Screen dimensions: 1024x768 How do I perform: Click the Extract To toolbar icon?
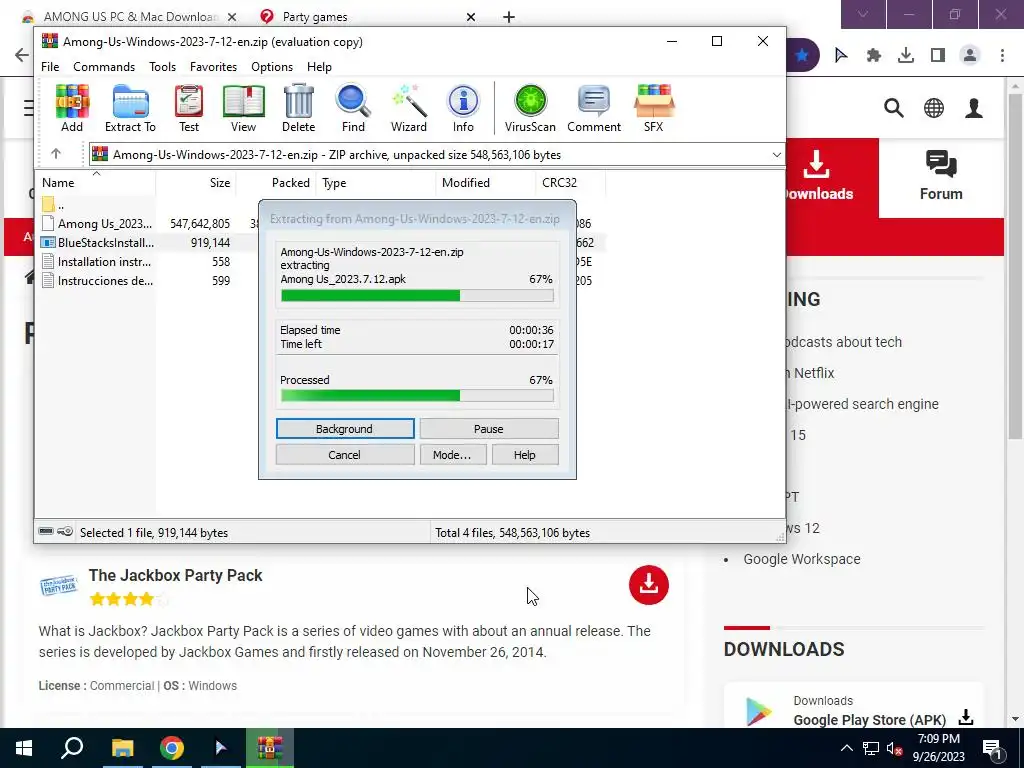coord(131,108)
